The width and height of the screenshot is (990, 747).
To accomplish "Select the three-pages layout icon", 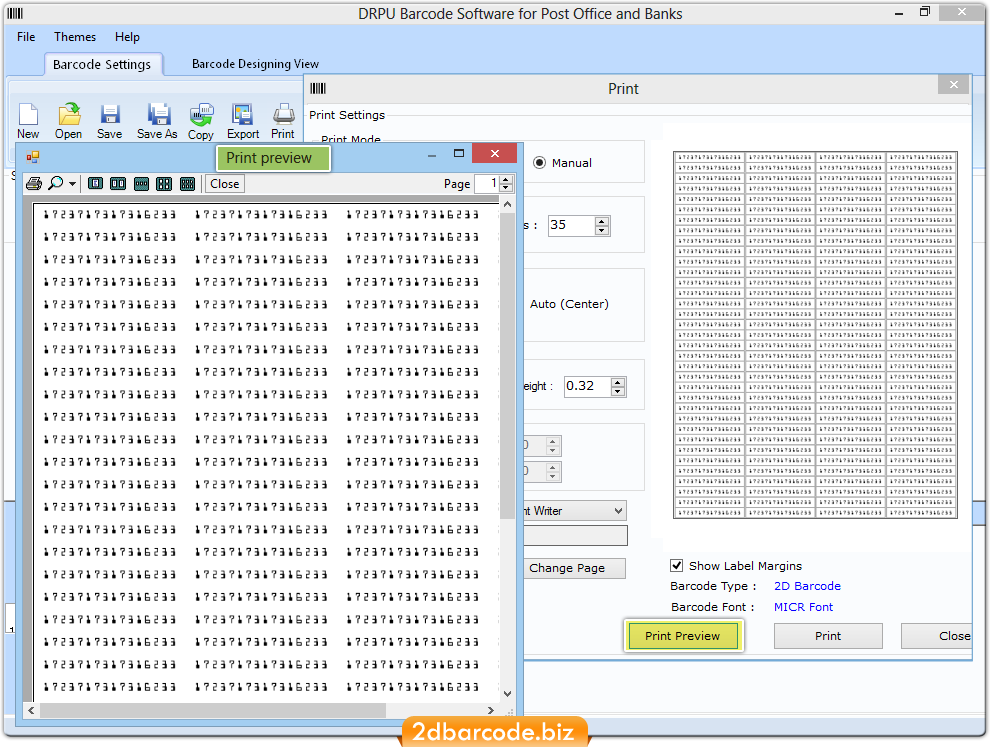I will pyautogui.click(x=141, y=184).
